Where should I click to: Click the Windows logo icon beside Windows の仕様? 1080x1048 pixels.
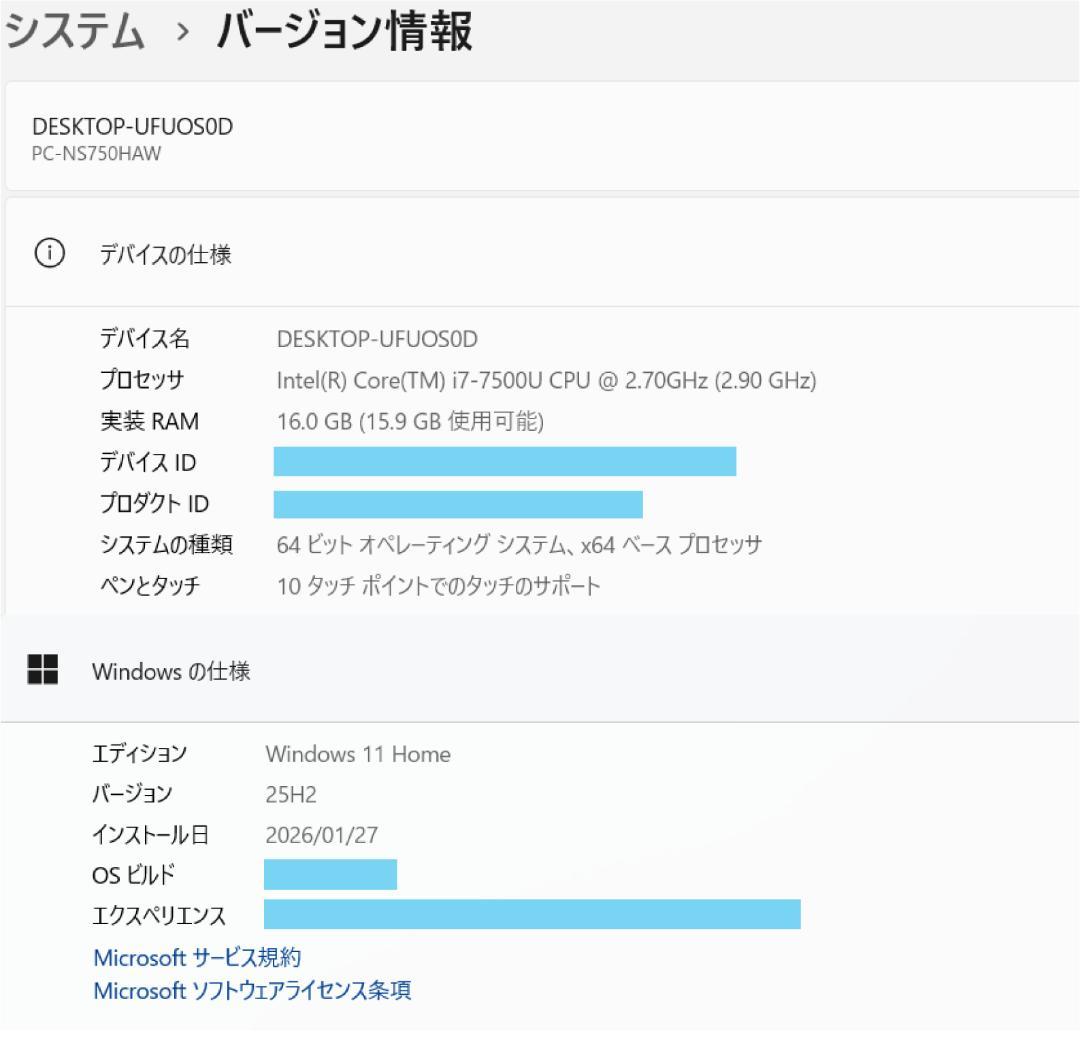[44, 668]
